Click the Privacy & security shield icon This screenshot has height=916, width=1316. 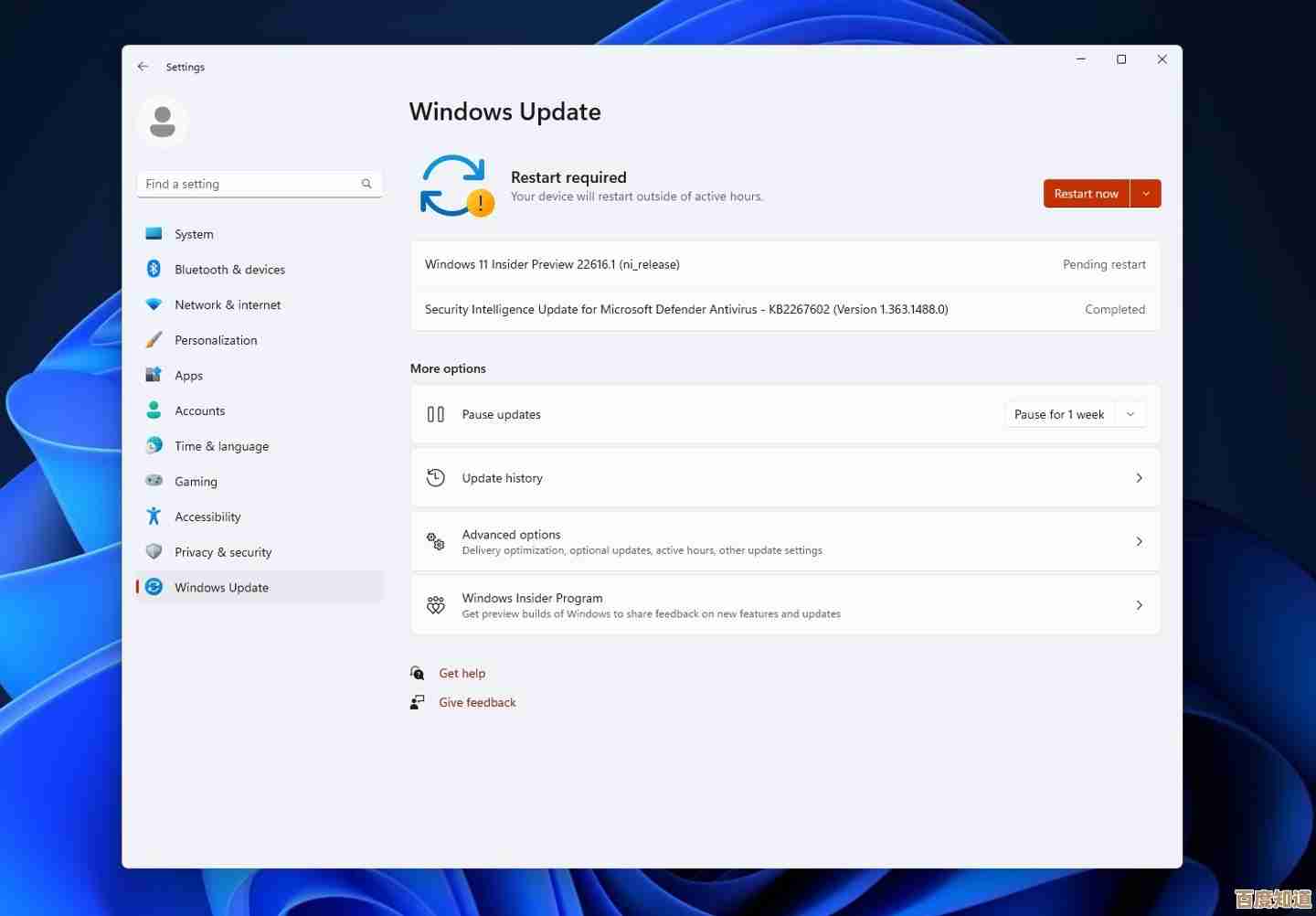click(x=154, y=552)
